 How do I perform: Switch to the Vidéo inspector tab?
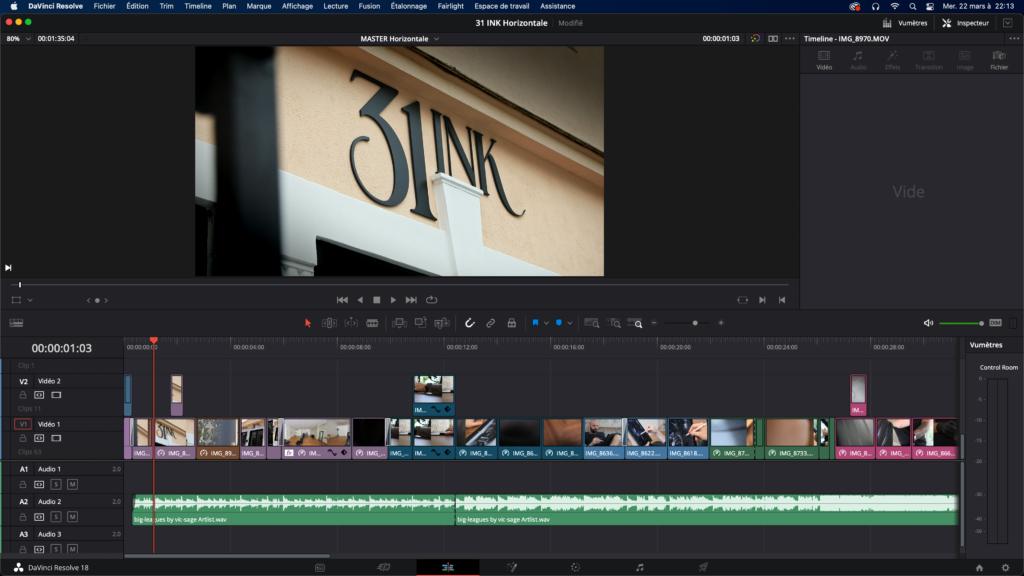tap(824, 60)
